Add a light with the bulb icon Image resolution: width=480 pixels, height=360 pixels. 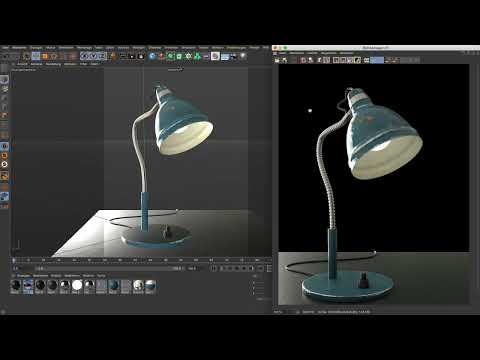[x=243, y=56]
